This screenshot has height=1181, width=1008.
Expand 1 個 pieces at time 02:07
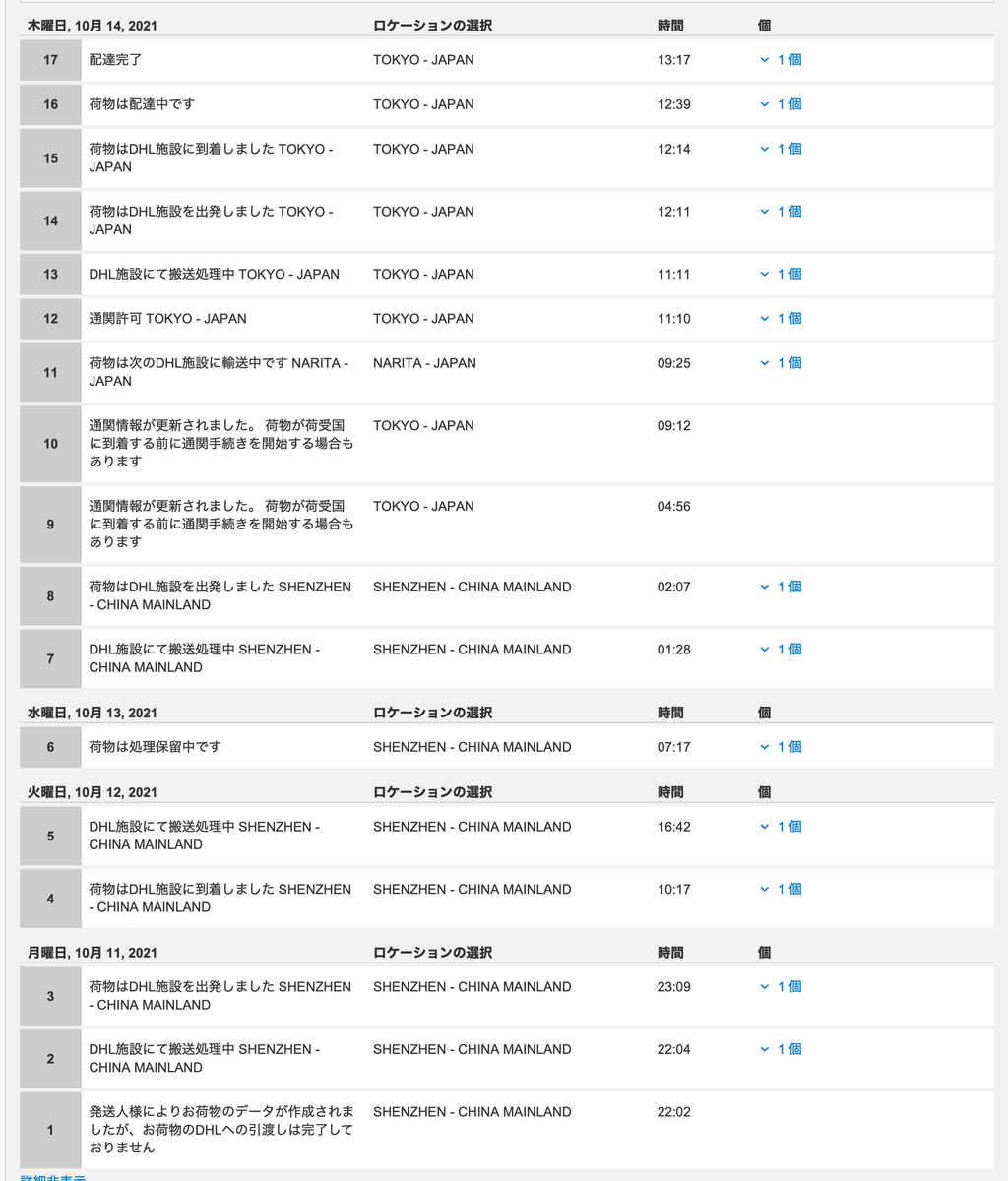coord(781,587)
